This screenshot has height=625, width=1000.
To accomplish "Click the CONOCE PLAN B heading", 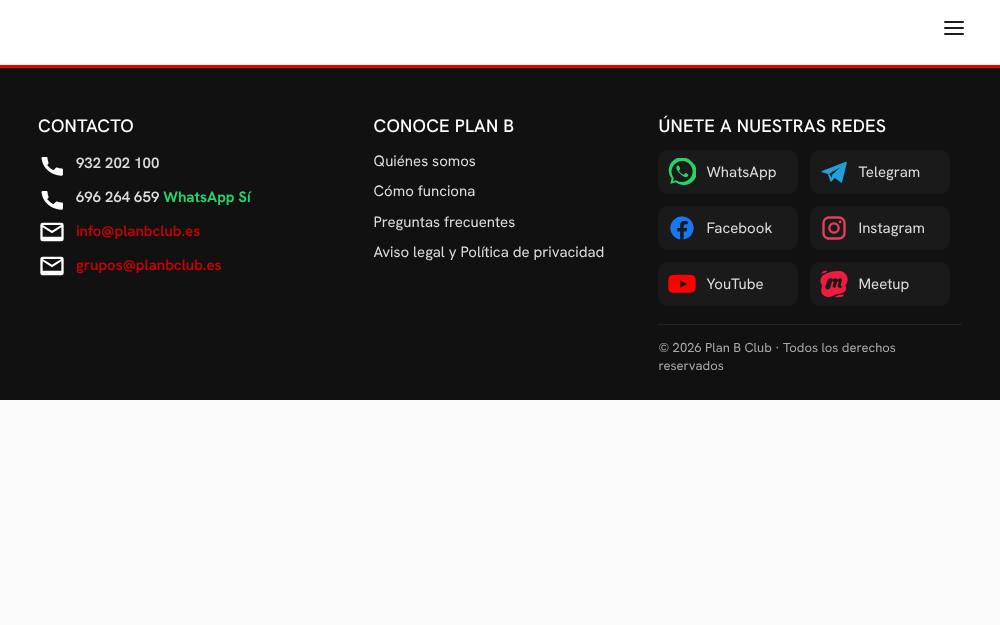I will 443,126.
